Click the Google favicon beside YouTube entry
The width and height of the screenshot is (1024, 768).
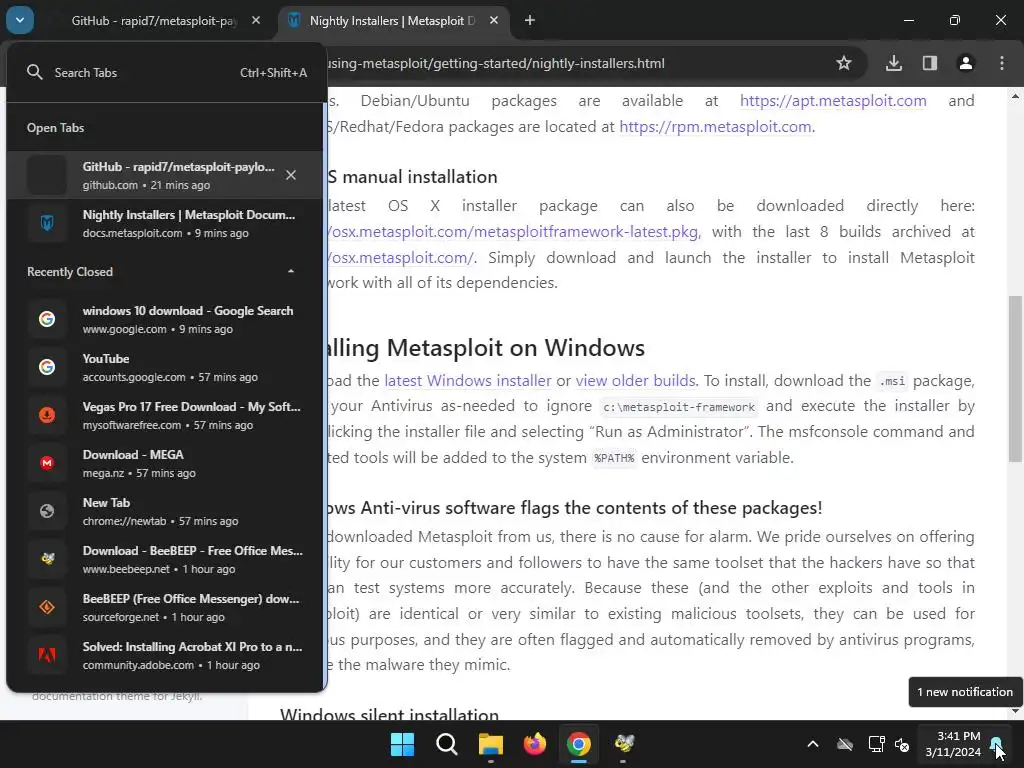click(47, 367)
